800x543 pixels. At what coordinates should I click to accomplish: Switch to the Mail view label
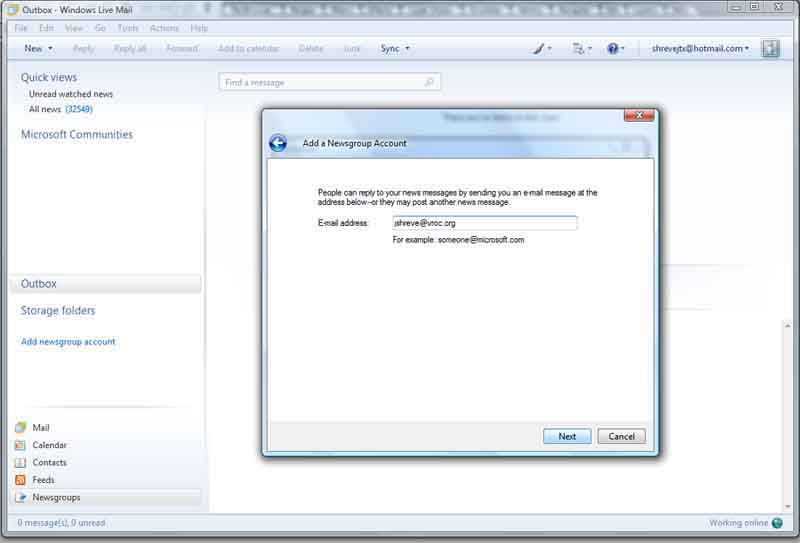[41, 428]
